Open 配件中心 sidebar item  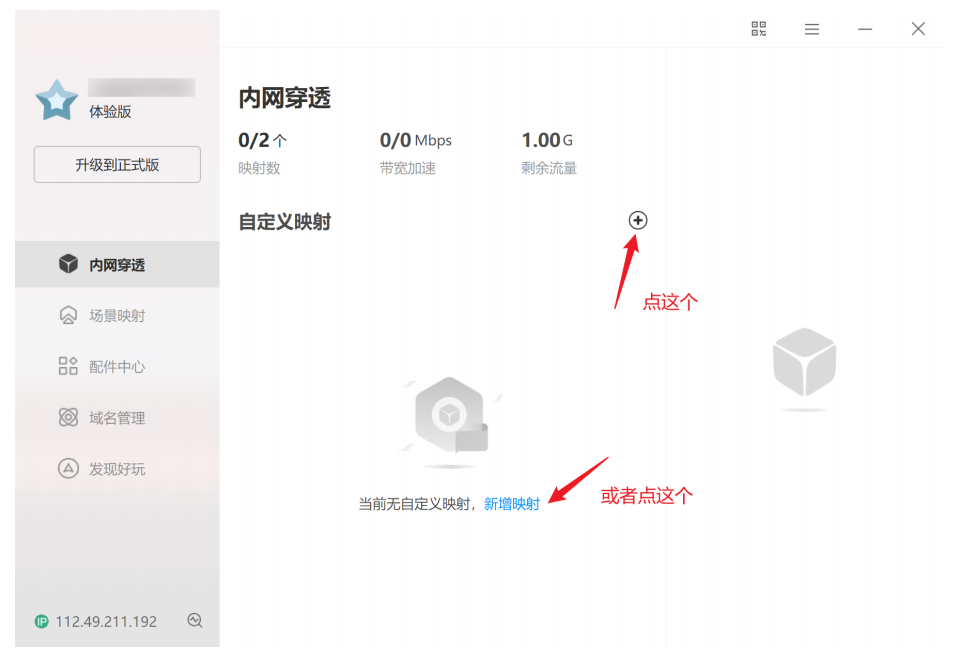[x=117, y=366]
